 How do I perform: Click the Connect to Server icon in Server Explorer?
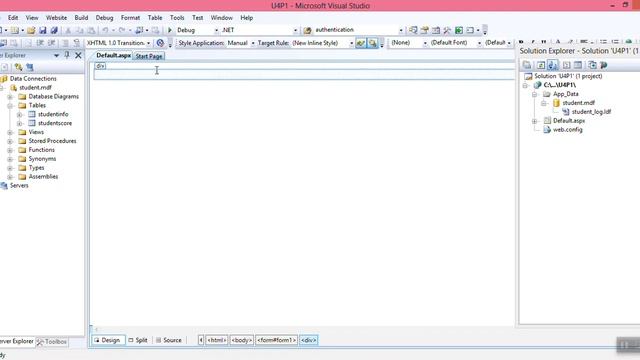pos(30,67)
